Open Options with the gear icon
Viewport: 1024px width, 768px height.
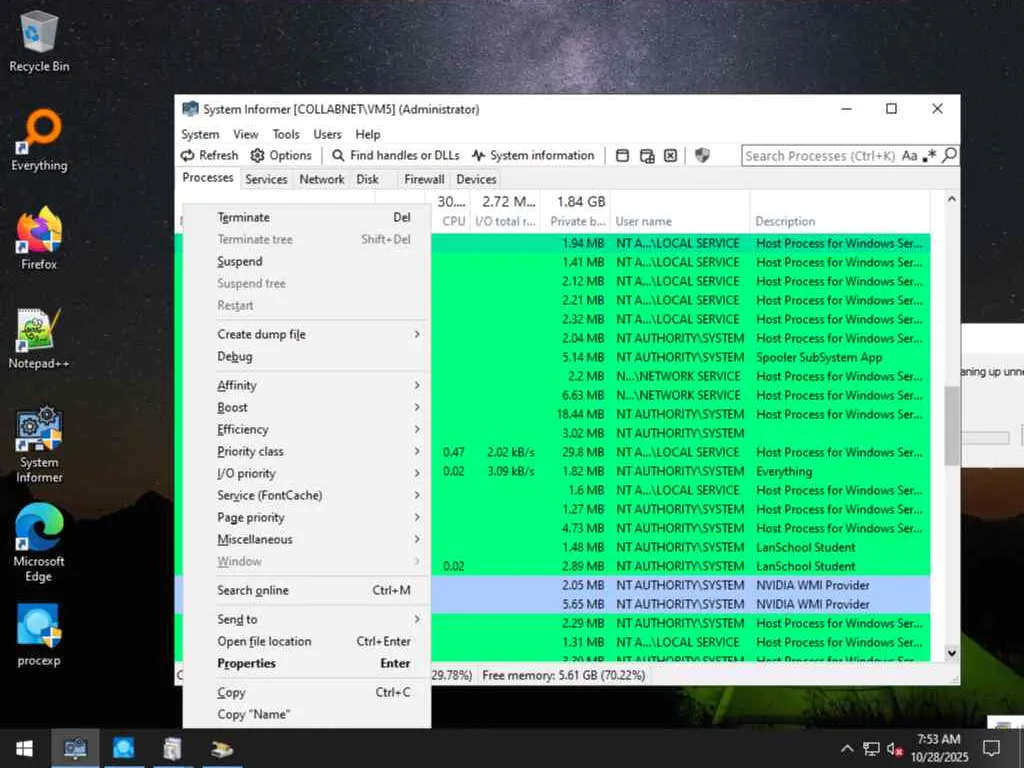(257, 155)
